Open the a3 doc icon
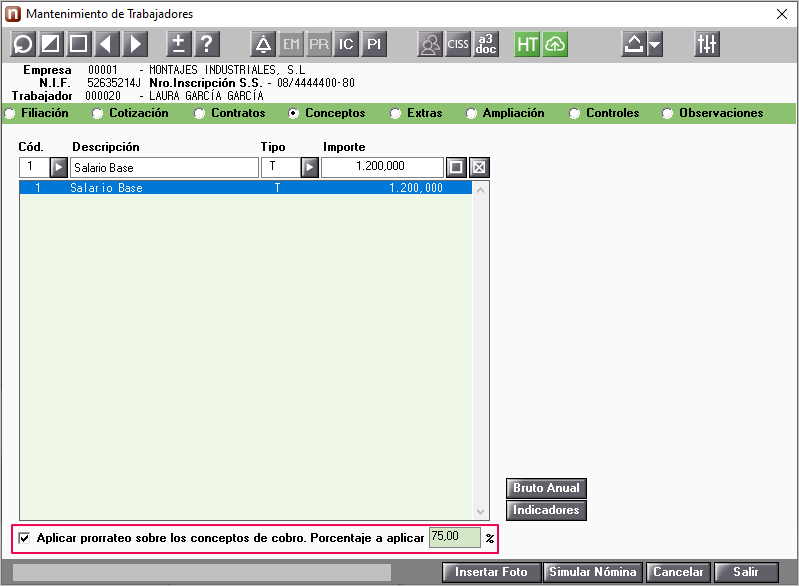The height and width of the screenshot is (586, 799). (x=486, y=44)
